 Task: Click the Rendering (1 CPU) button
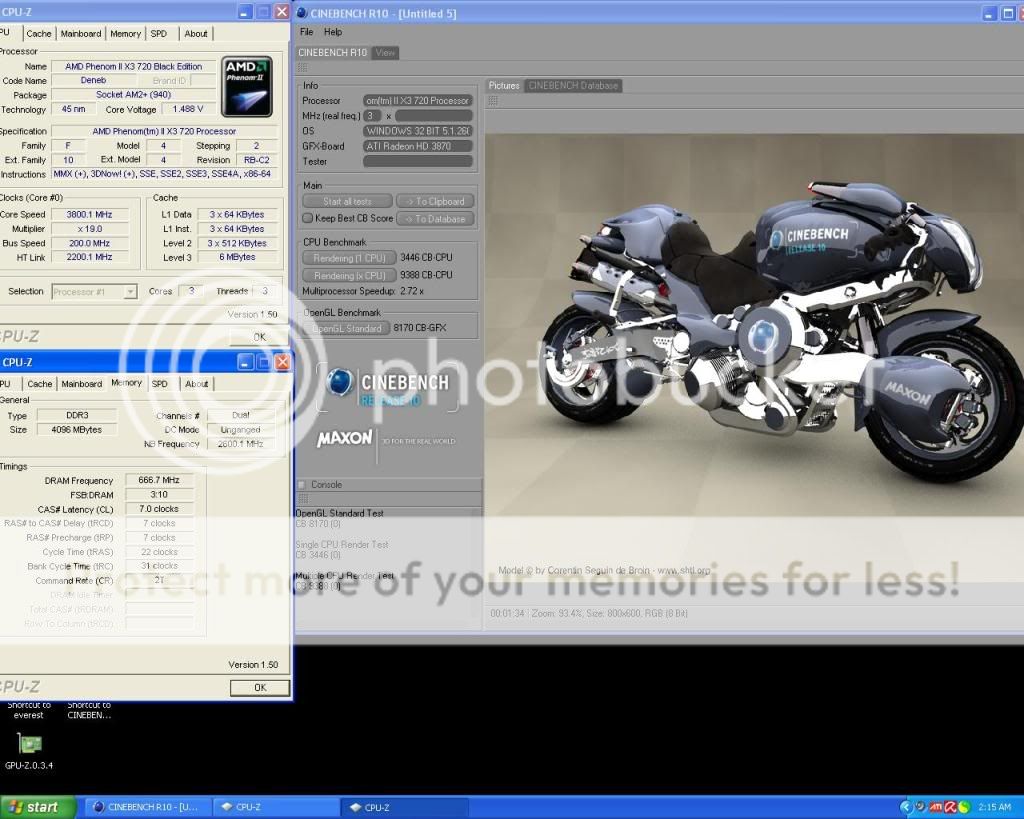(349, 258)
